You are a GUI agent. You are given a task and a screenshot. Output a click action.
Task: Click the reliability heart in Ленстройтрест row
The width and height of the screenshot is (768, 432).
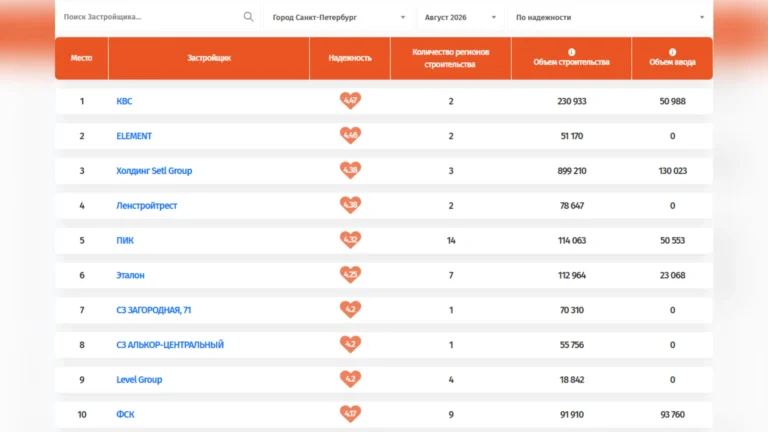coord(350,205)
